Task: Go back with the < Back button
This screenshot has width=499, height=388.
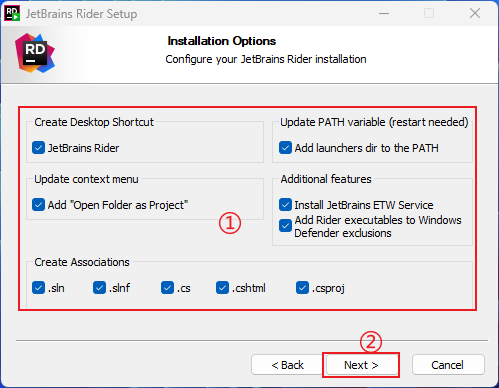Action: point(287,365)
